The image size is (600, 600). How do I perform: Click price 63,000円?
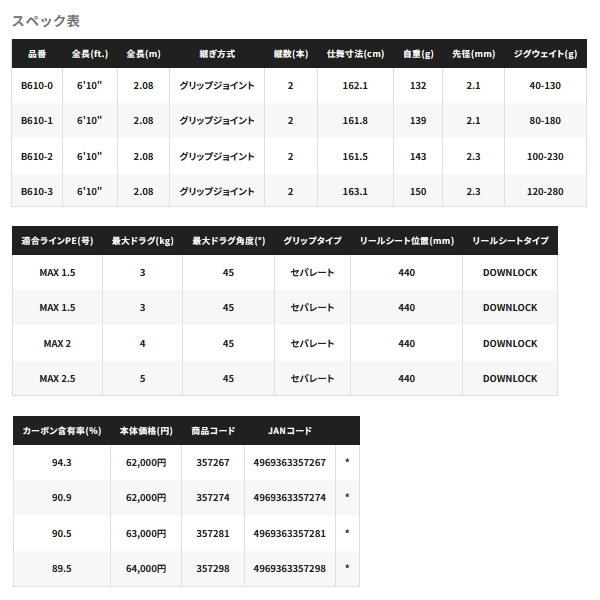click(x=146, y=534)
